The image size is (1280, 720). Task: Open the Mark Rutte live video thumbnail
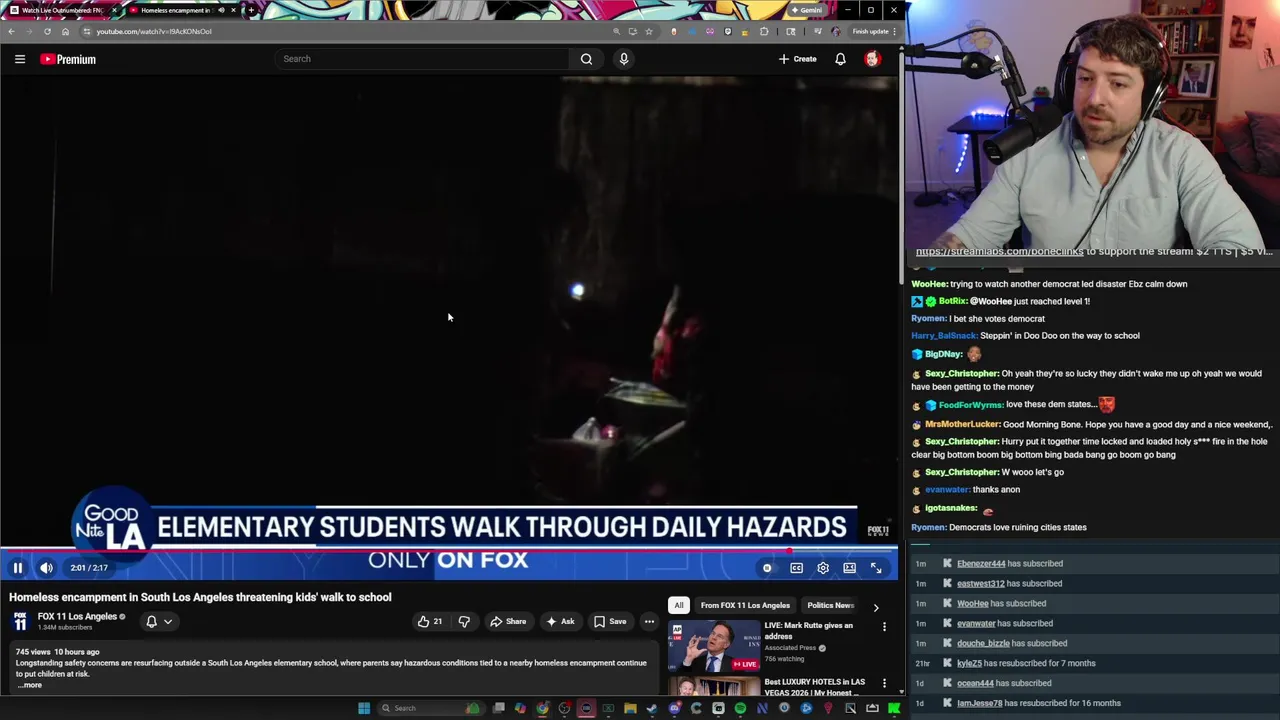click(715, 646)
